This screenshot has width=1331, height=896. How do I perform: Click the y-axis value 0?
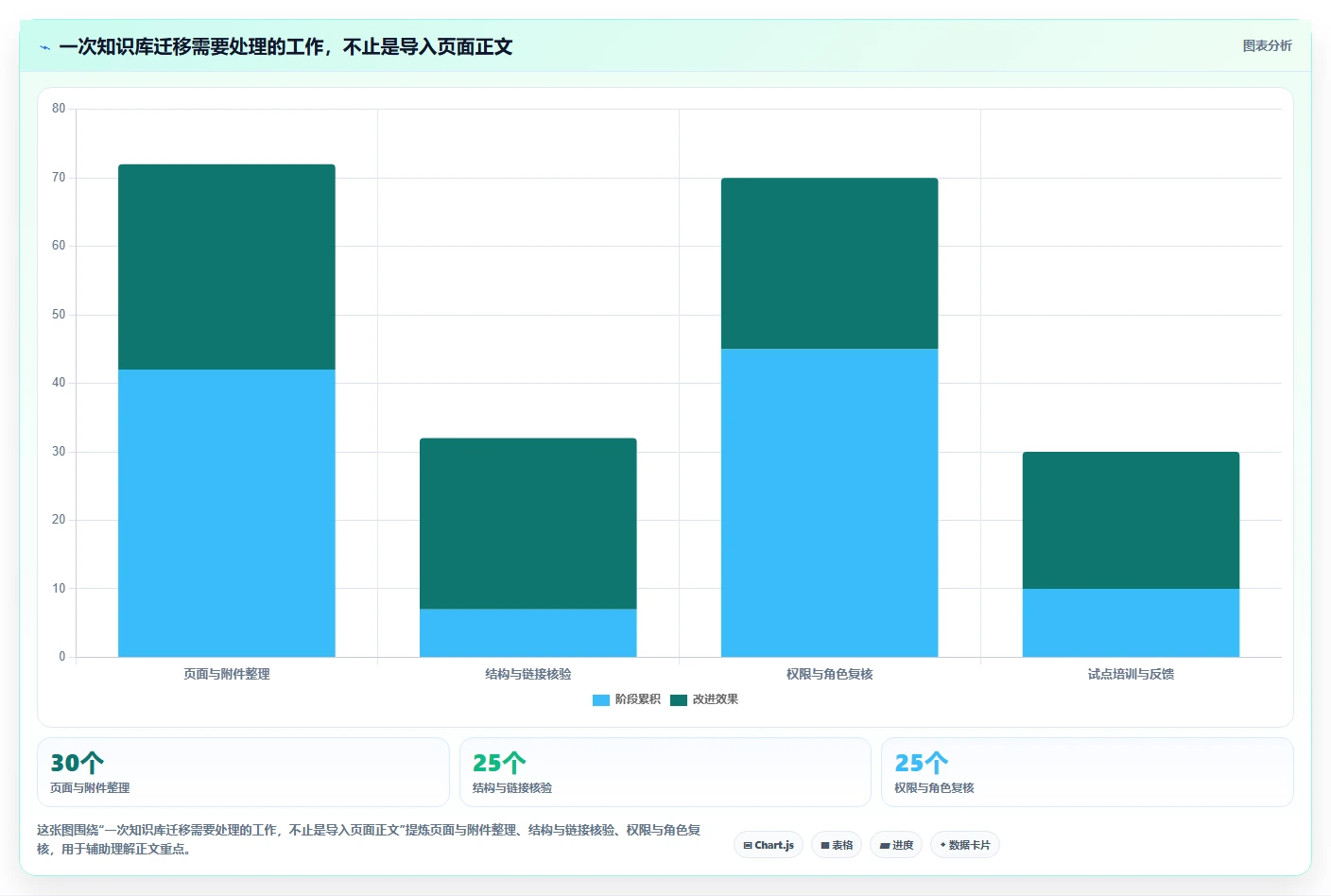point(62,657)
